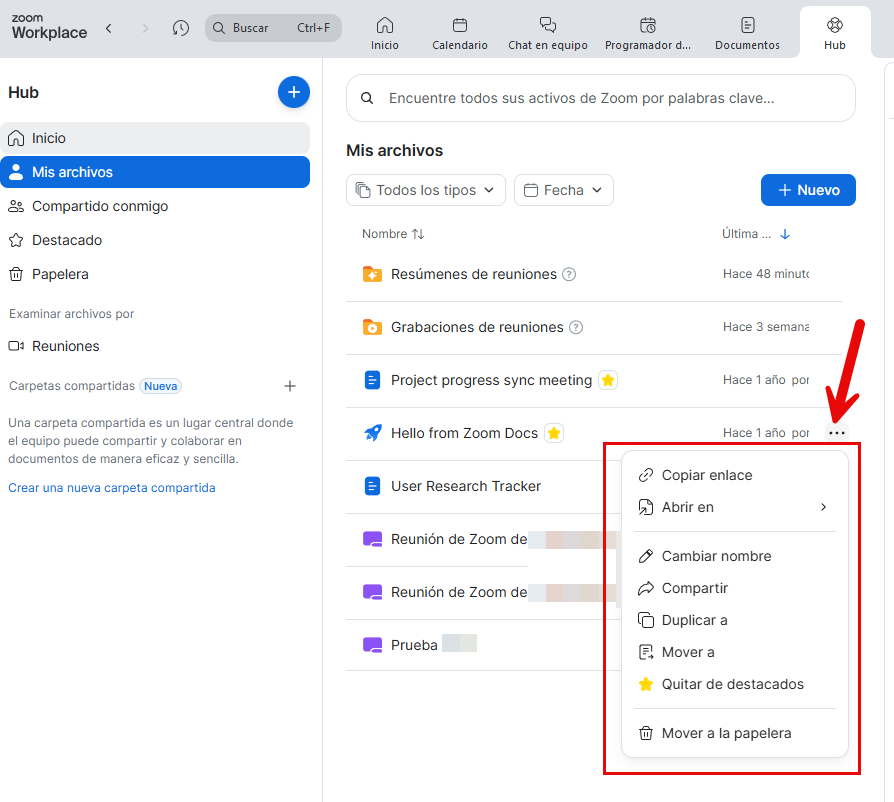Viewport: 894px width, 802px height.
Task: Sort by the Nombre column header
Action: [393, 234]
